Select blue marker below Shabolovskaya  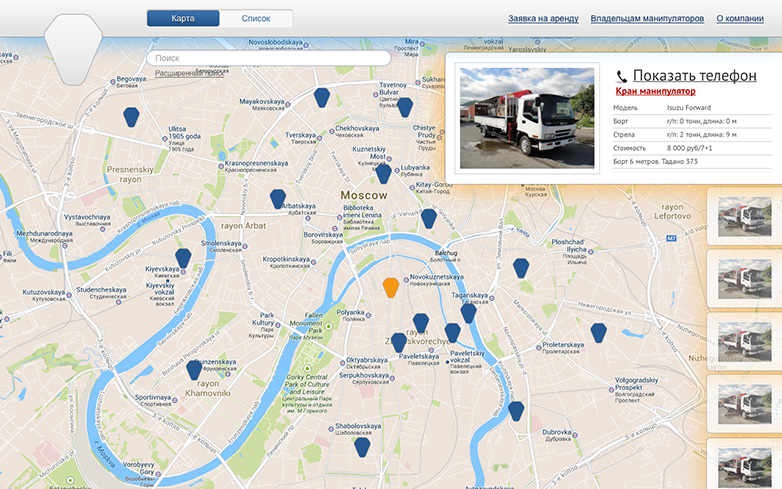(x=362, y=447)
